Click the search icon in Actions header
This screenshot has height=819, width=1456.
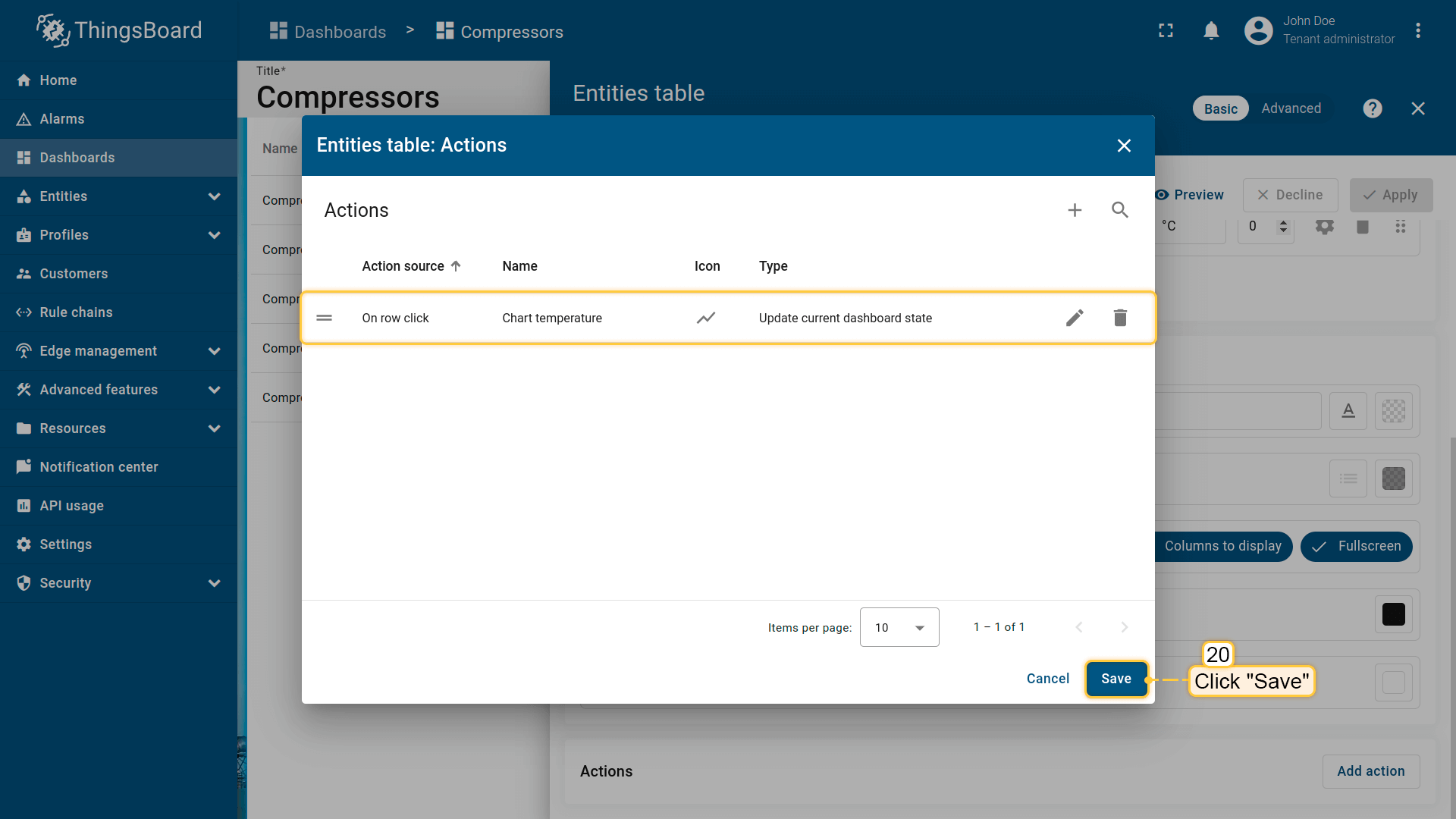coord(1120,210)
